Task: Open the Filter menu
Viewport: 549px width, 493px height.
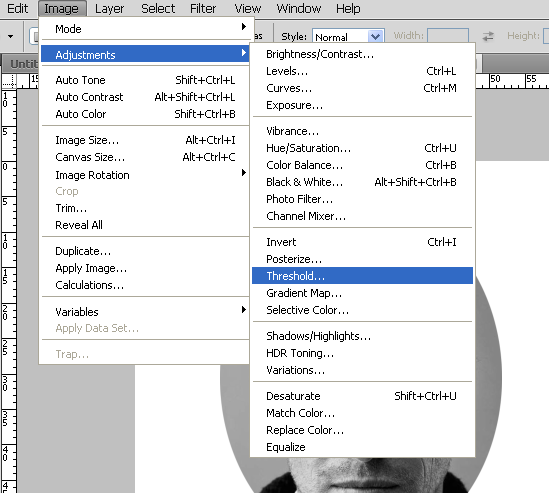Action: point(203,8)
